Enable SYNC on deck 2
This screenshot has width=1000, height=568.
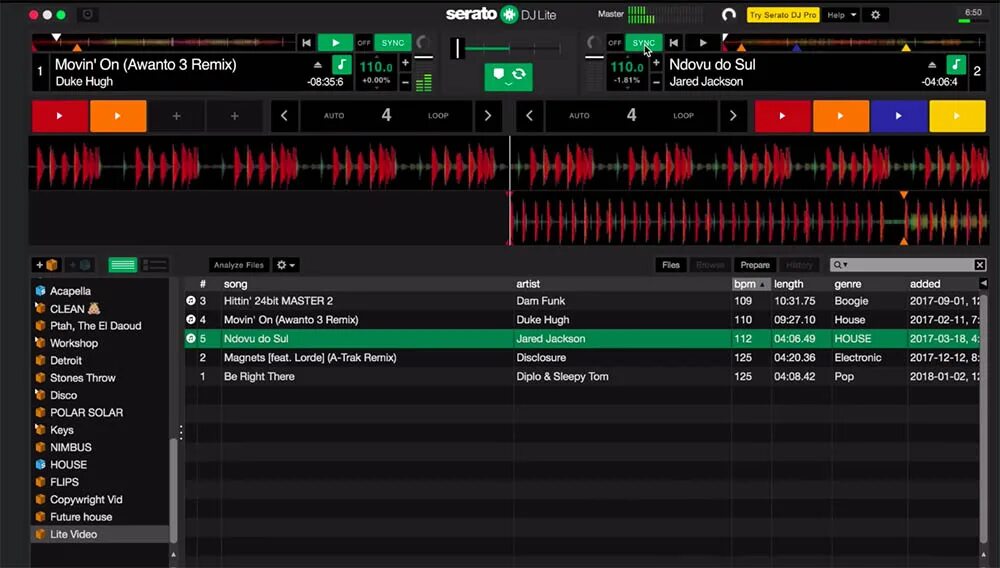[643, 43]
